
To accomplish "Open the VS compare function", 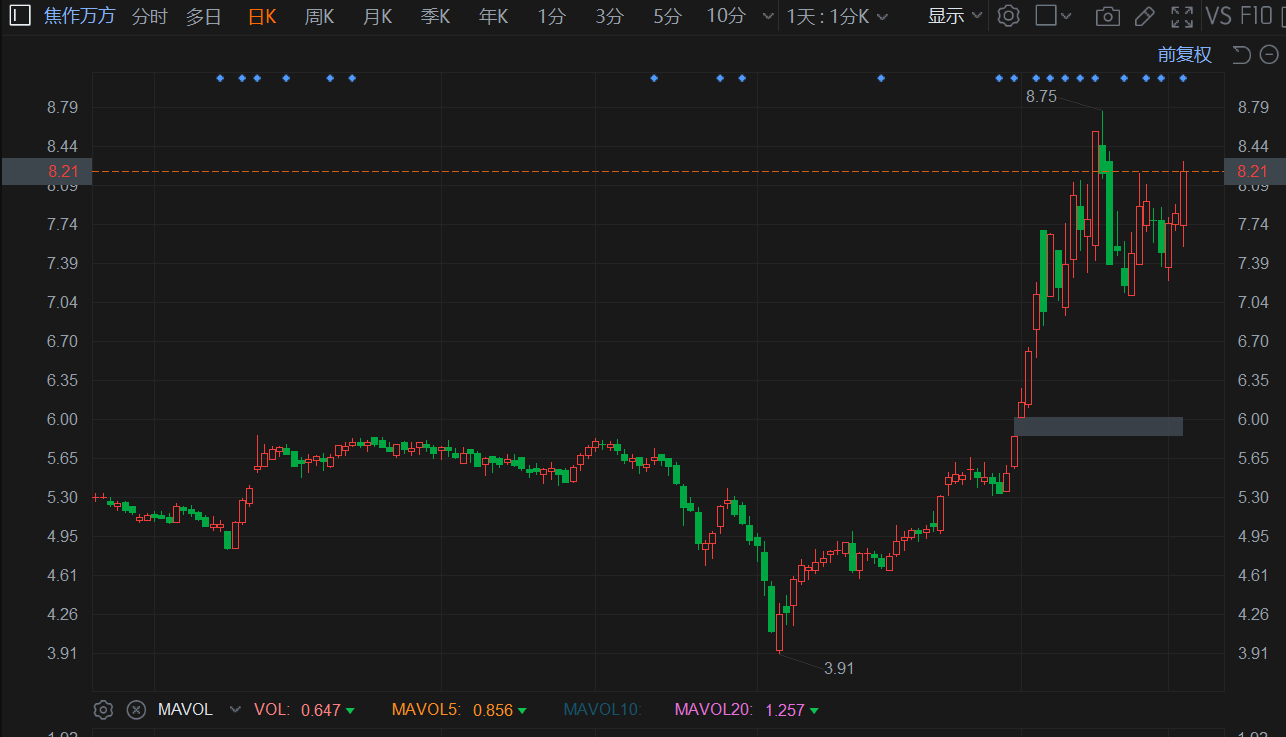I will tap(1219, 16).
